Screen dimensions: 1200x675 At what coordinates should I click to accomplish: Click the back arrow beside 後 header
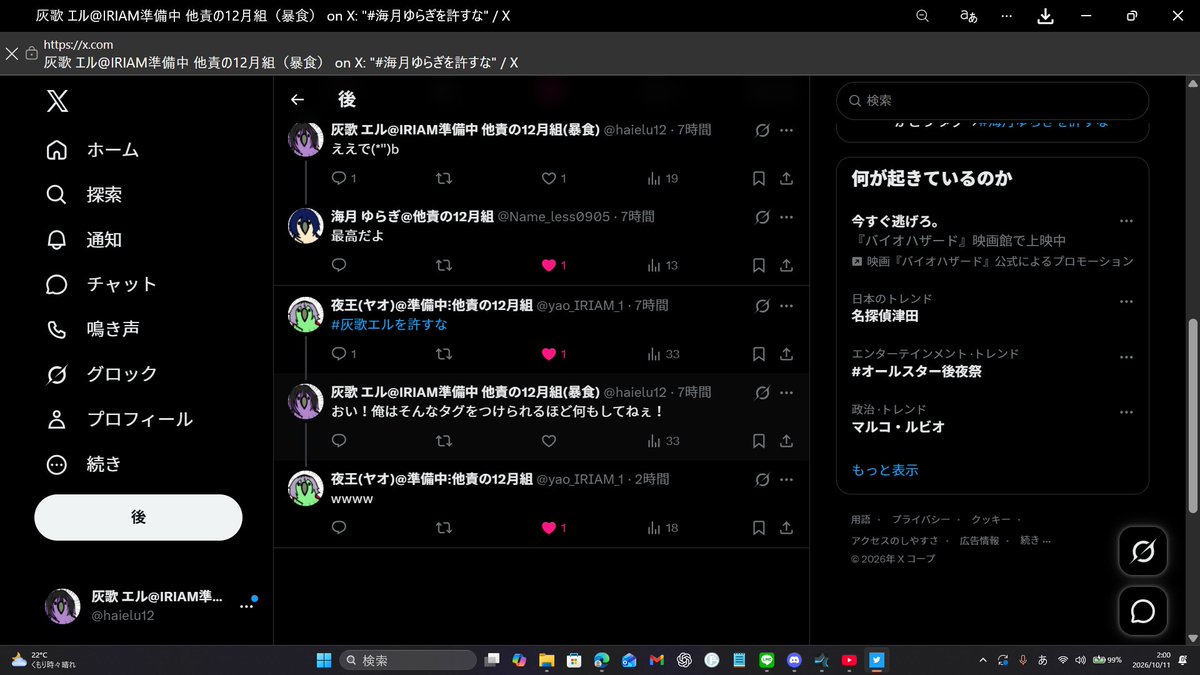(x=297, y=99)
